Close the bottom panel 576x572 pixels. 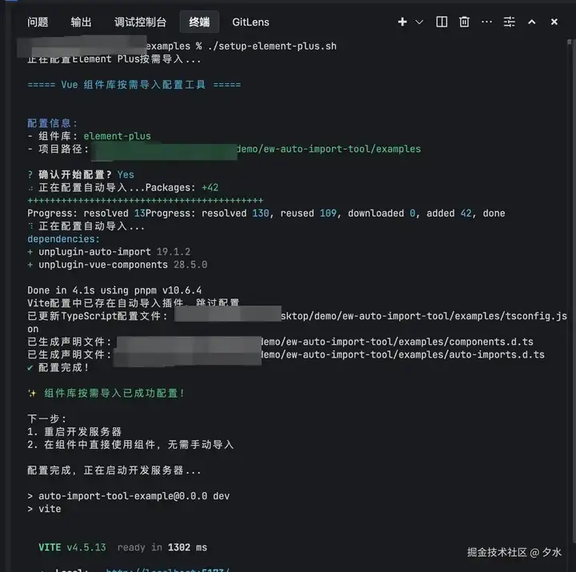click(554, 22)
